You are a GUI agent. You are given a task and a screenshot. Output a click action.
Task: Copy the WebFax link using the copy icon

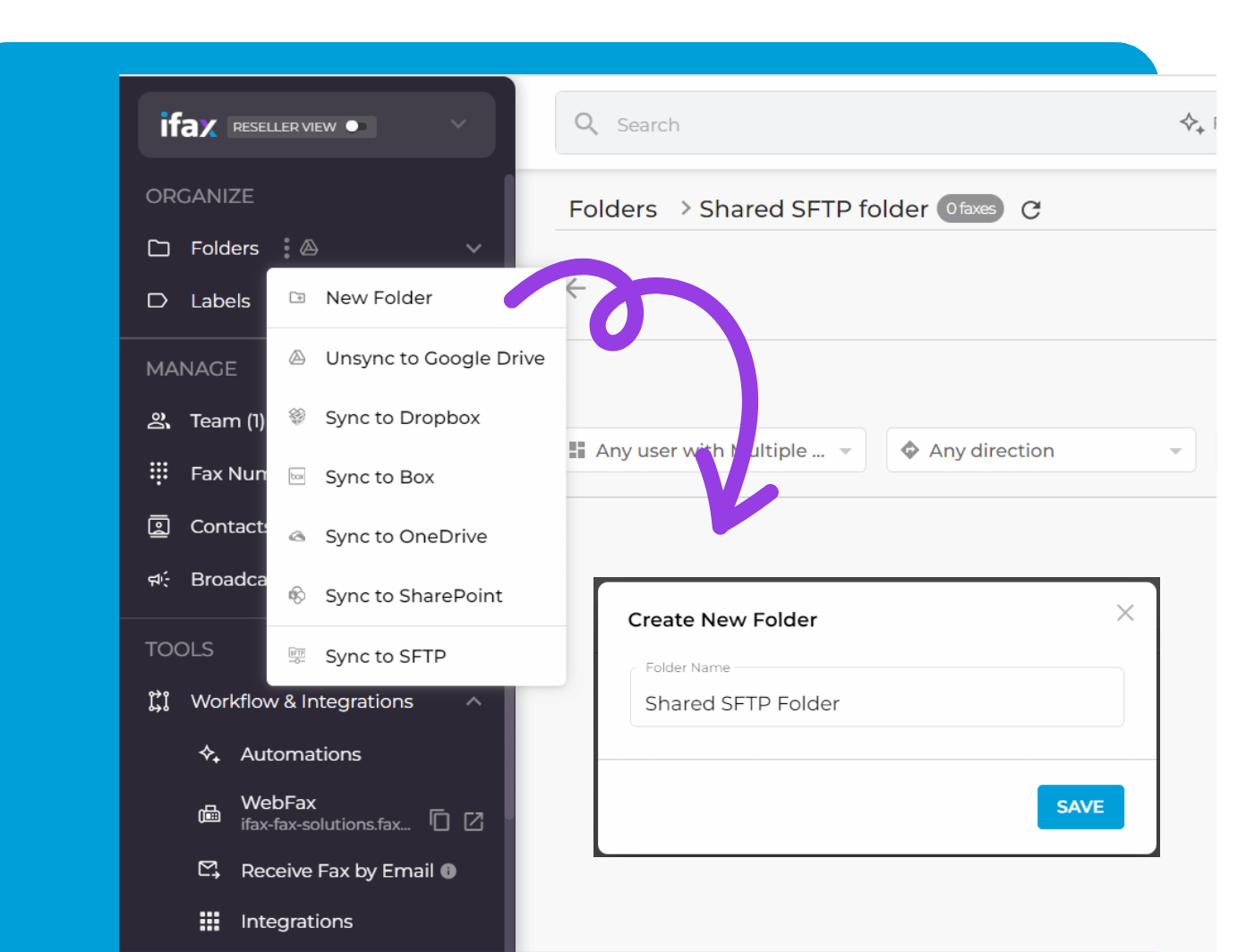point(440,820)
